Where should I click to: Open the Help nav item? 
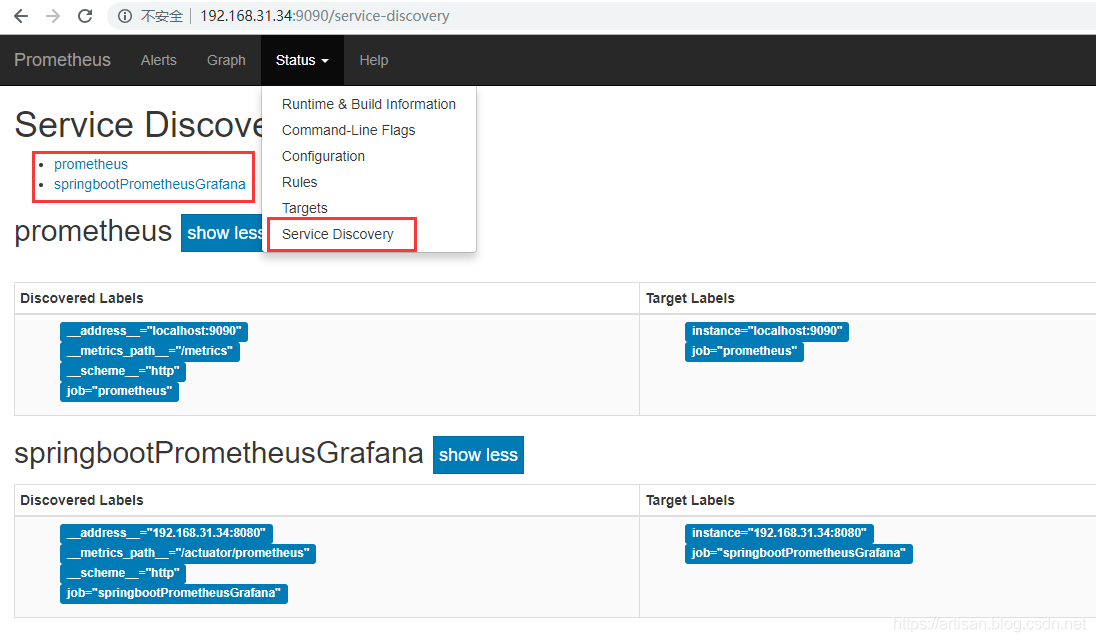click(x=373, y=60)
